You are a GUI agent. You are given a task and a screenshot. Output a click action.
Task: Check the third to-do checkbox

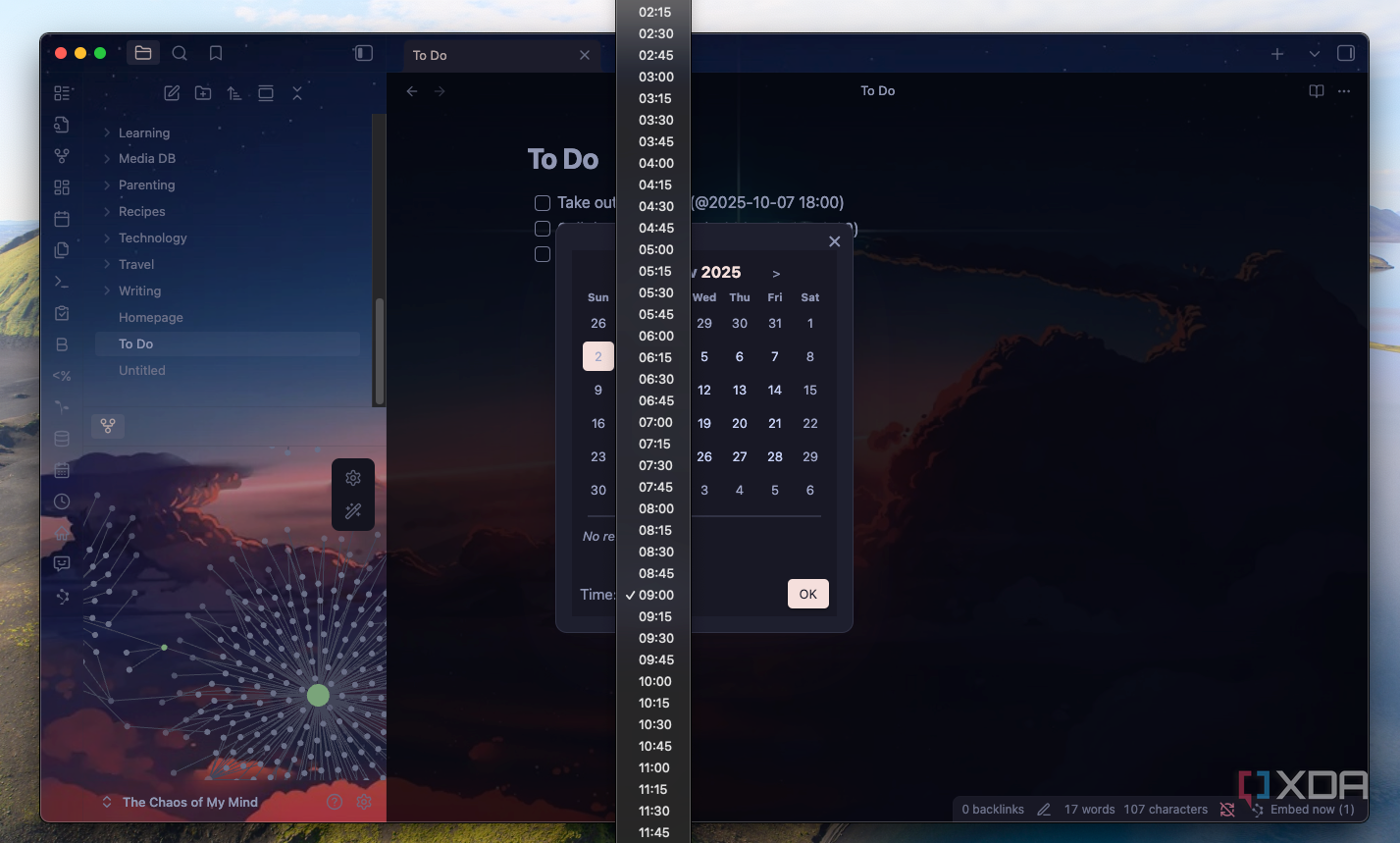tap(543, 254)
